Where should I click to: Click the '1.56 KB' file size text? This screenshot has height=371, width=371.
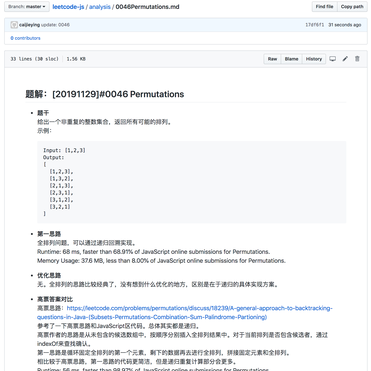[x=76, y=59]
